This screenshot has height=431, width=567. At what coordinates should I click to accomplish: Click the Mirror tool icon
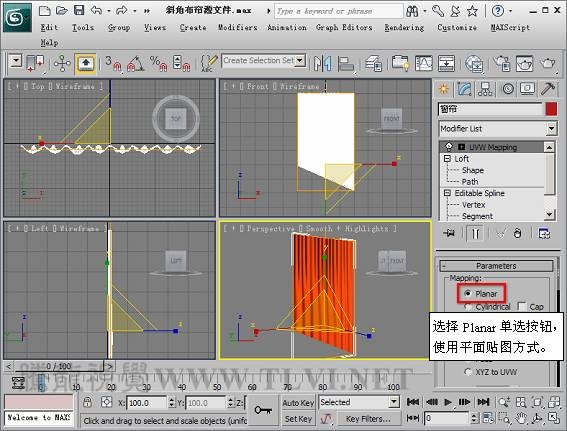[323, 64]
